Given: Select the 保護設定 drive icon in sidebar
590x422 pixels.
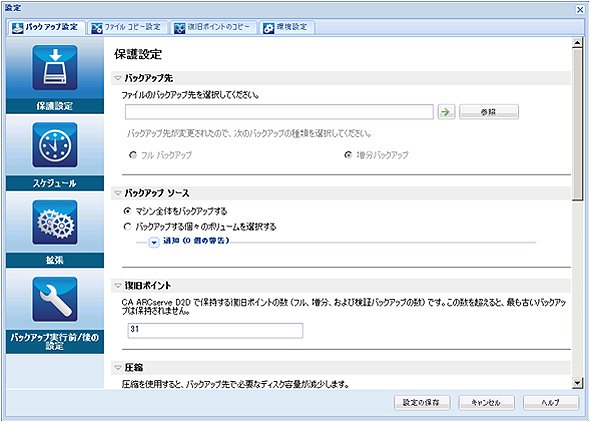Looking at the screenshot, I should [55, 68].
